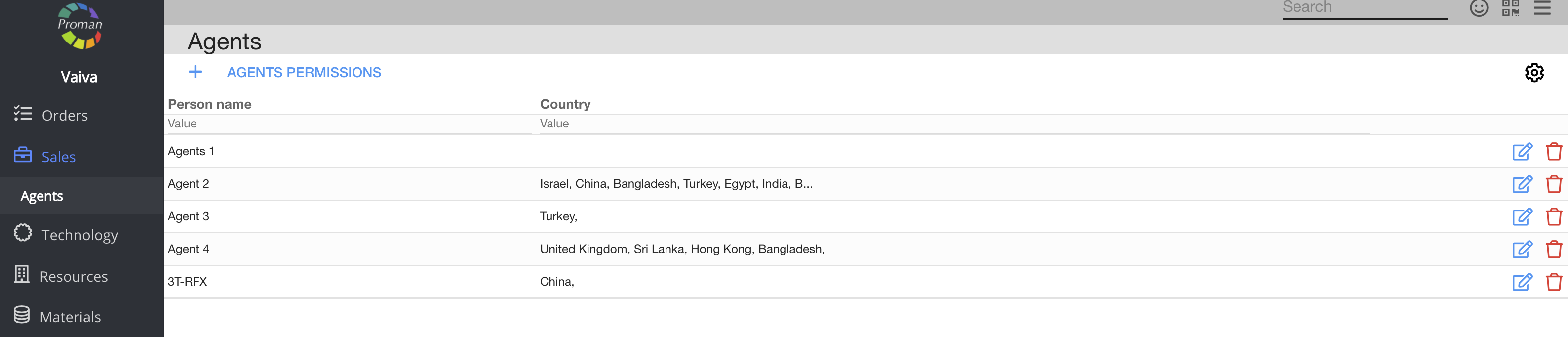This screenshot has height=337, width=1568.
Task: Expand the Resources sidebar section
Action: (73, 276)
